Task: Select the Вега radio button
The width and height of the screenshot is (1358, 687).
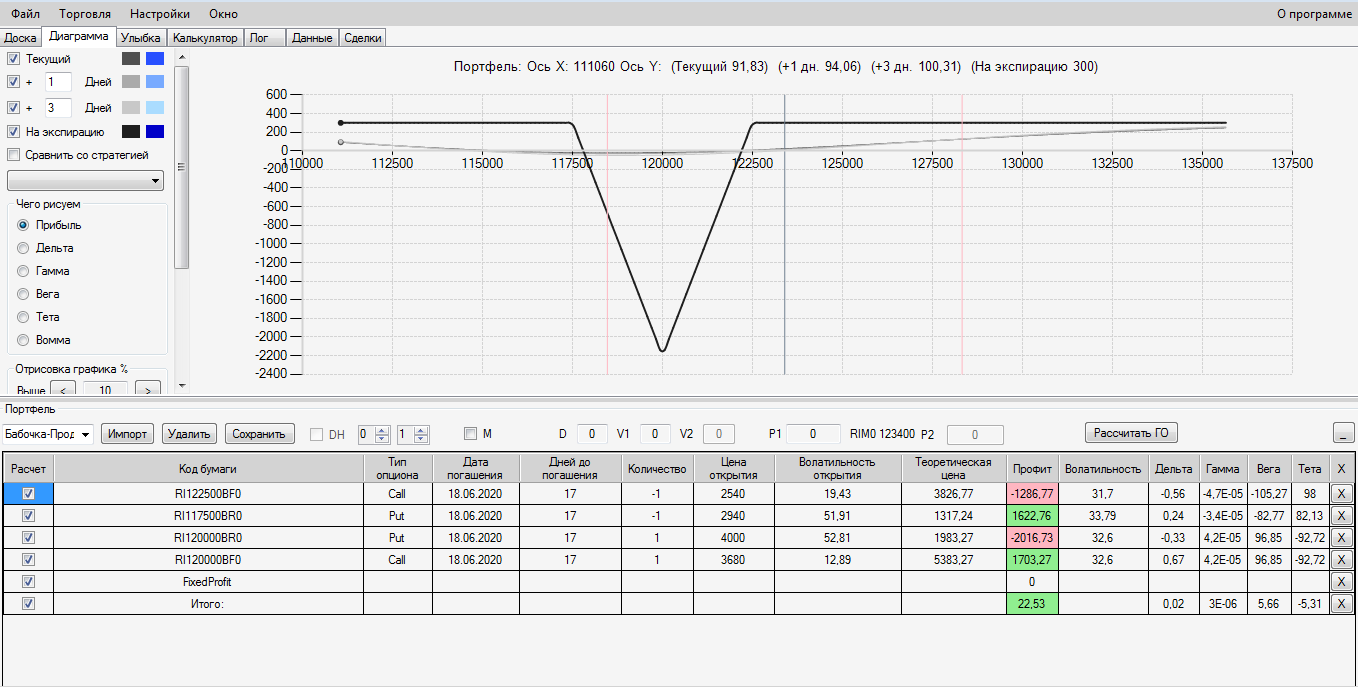Action: coord(23,294)
